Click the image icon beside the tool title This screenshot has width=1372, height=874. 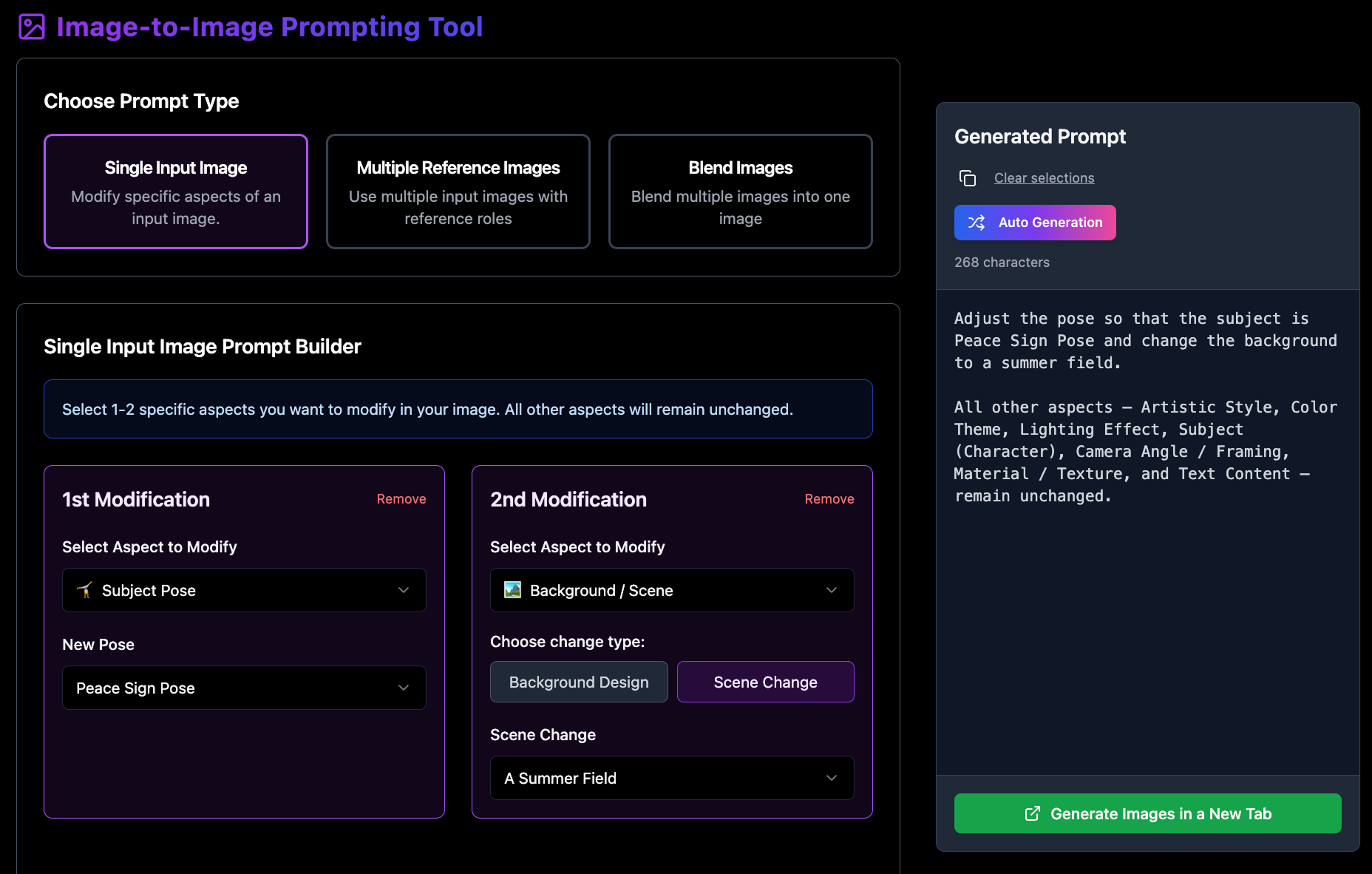click(x=32, y=27)
